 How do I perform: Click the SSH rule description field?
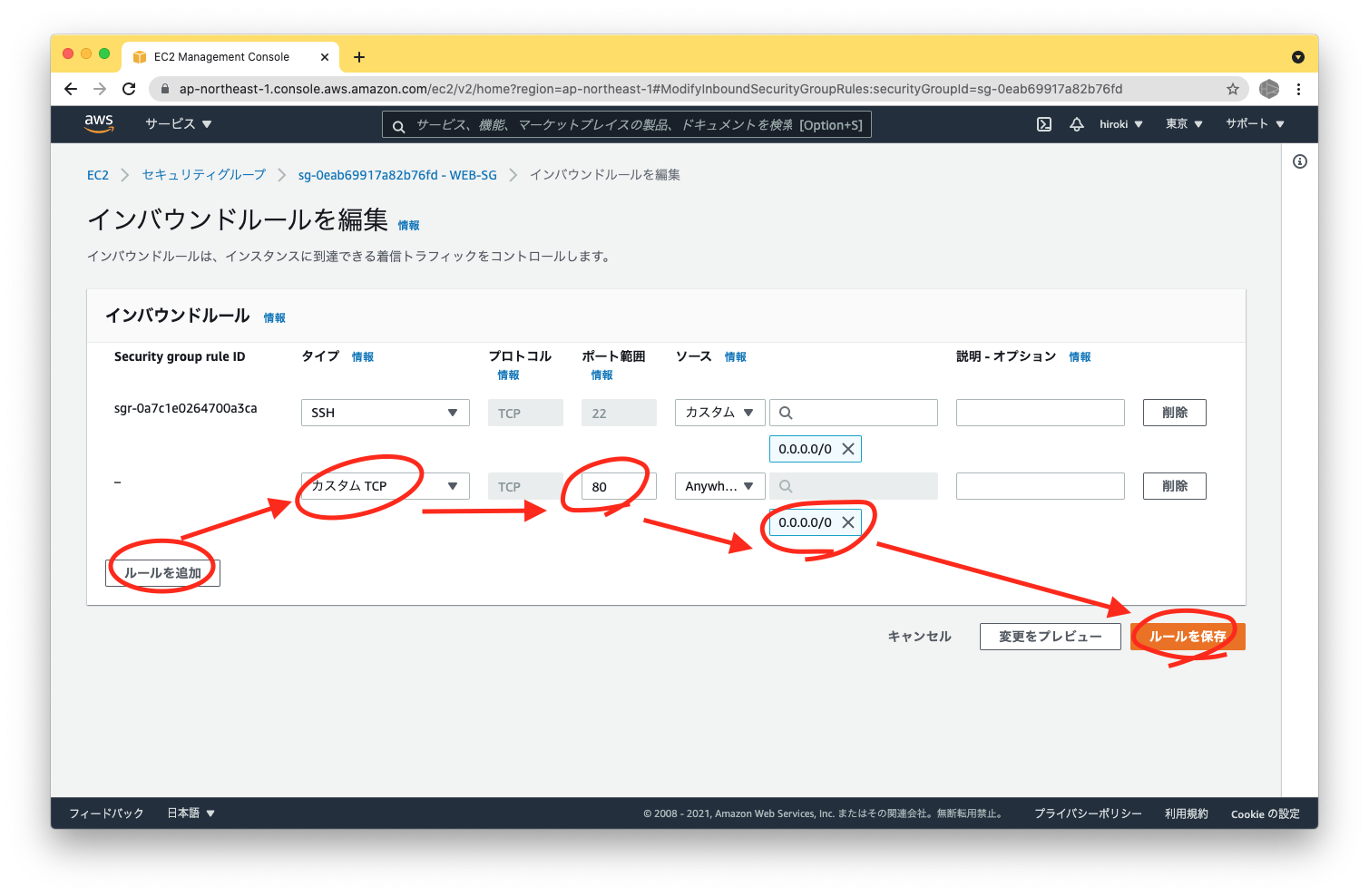click(1041, 413)
